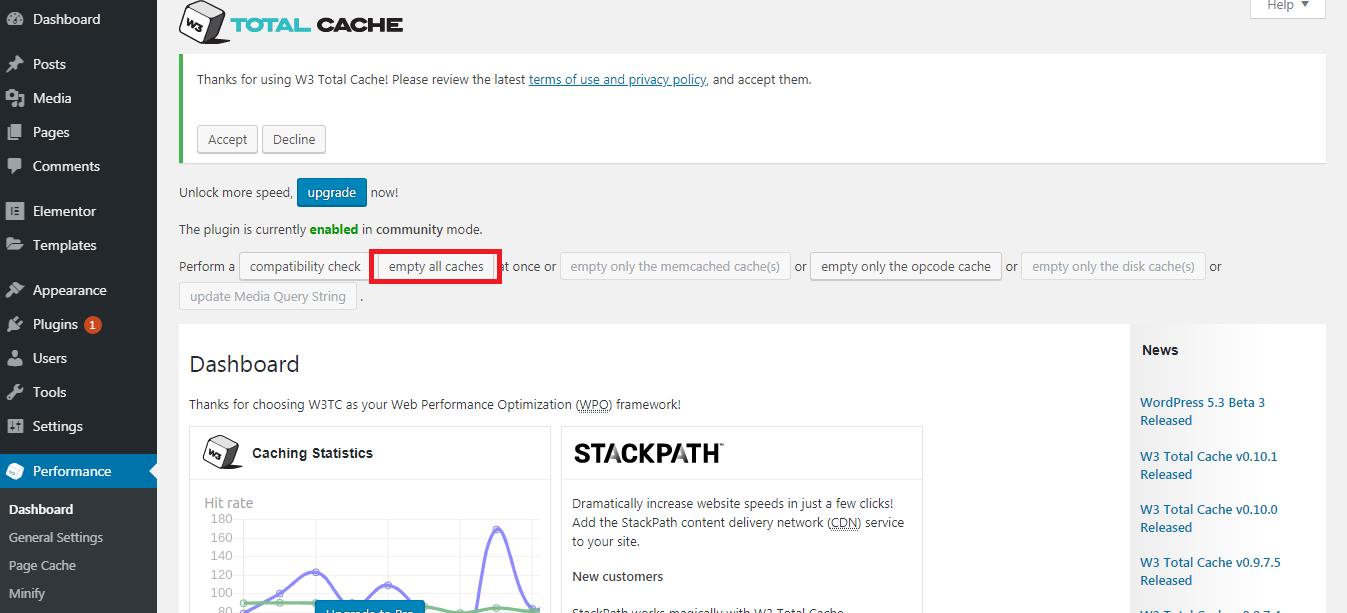1347x613 pixels.
Task: Open W3 Total Cache v0.10.1 Released news
Action: pyautogui.click(x=1209, y=465)
